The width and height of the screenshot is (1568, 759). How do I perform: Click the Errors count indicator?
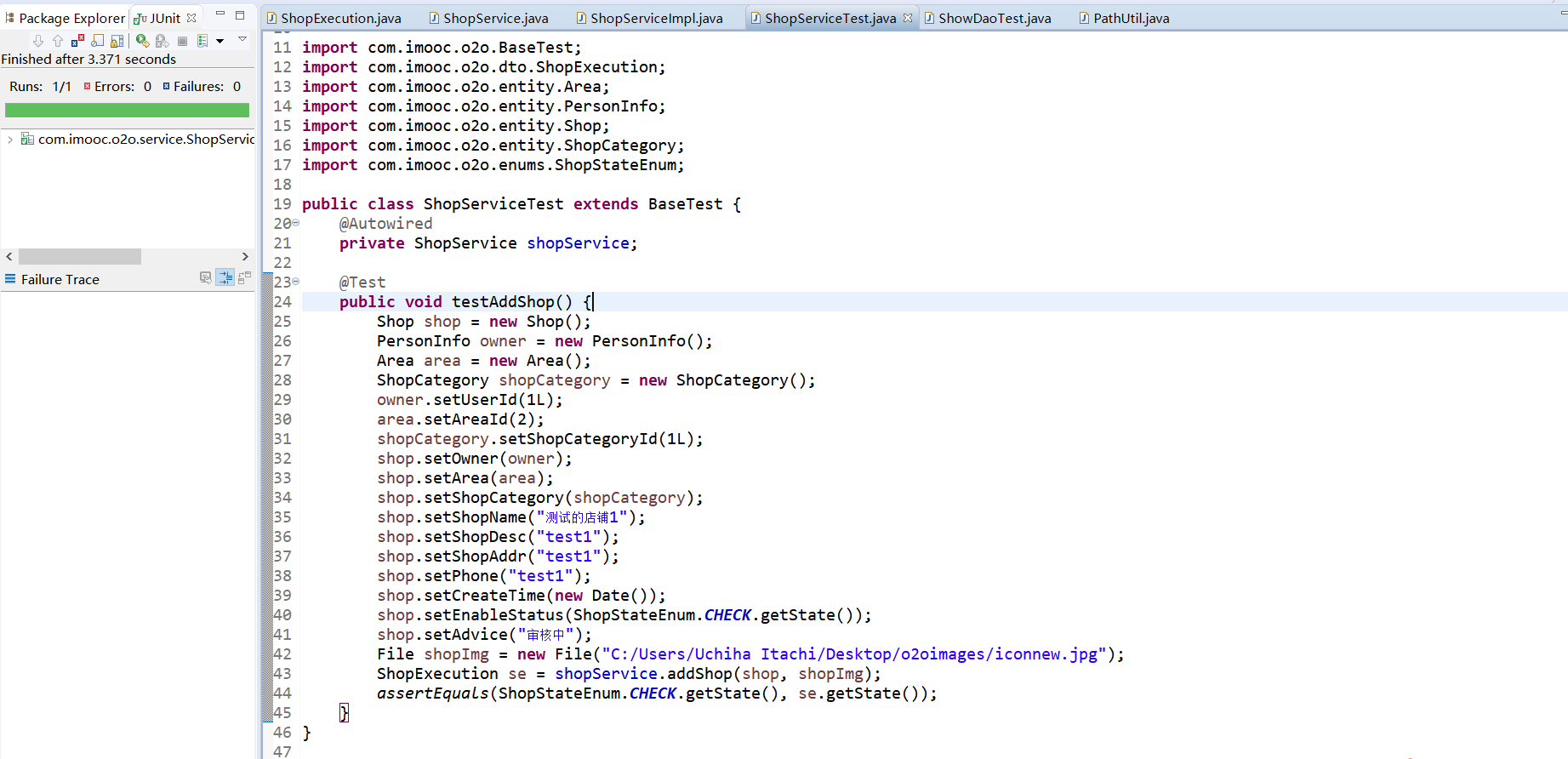[117, 86]
